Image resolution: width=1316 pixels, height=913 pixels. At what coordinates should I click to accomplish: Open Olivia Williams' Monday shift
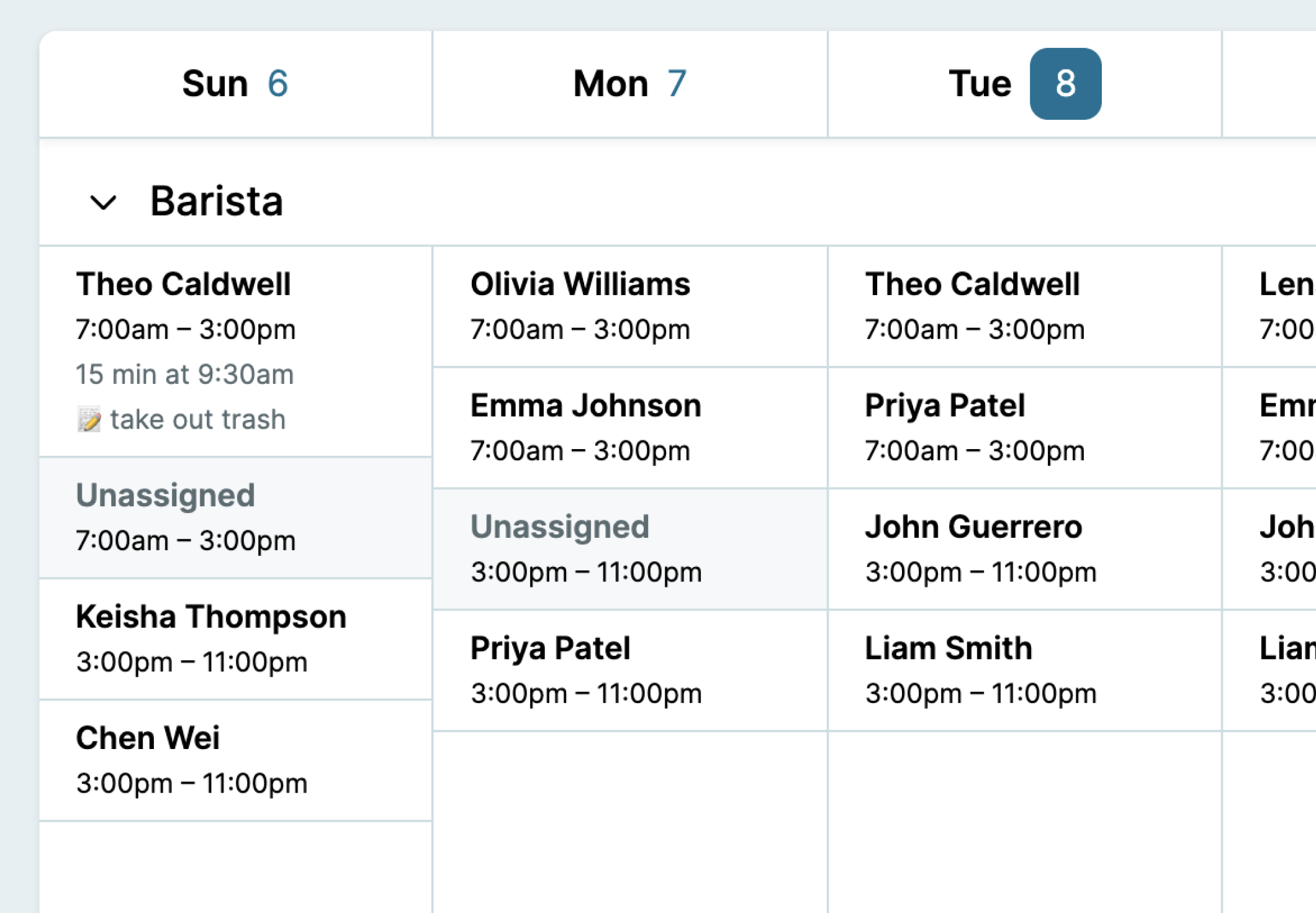click(x=630, y=306)
